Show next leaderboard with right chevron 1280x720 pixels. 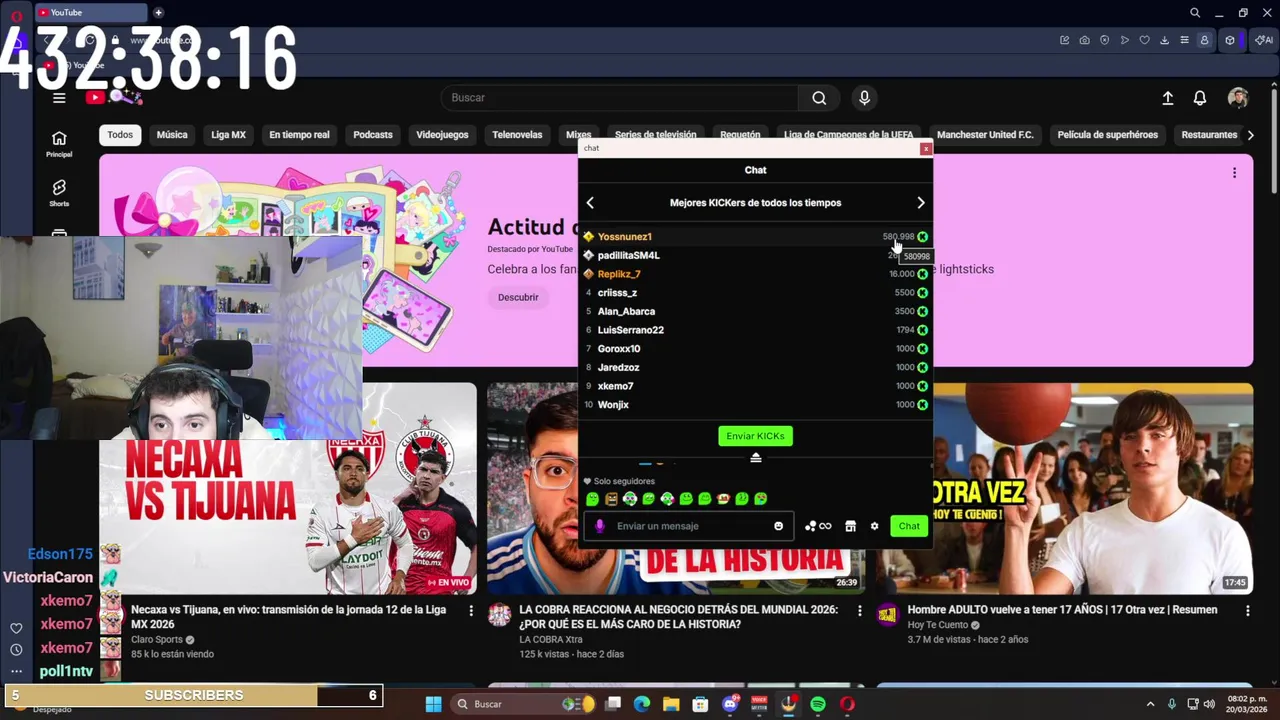click(x=921, y=202)
